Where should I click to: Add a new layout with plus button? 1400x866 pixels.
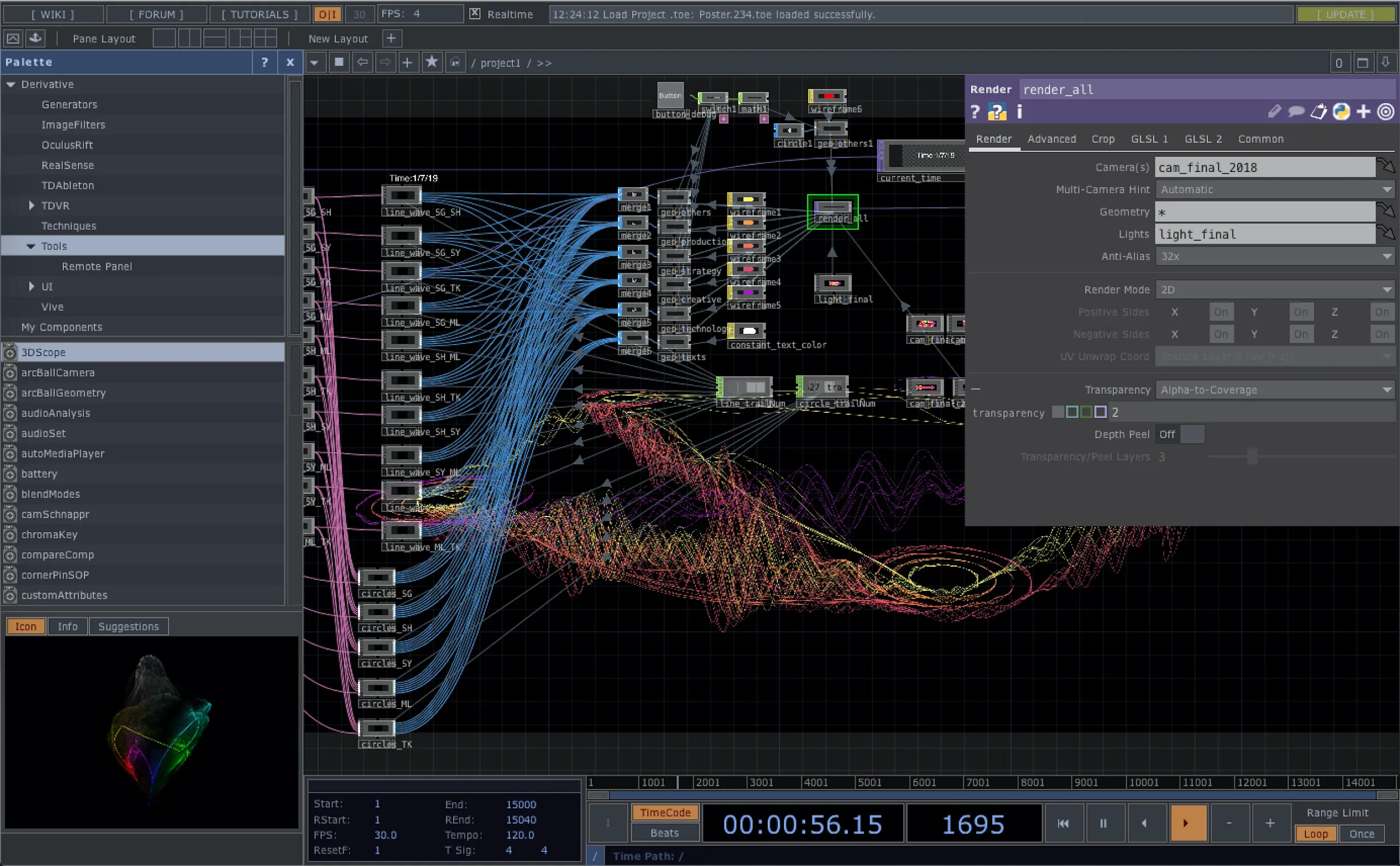tap(391, 39)
